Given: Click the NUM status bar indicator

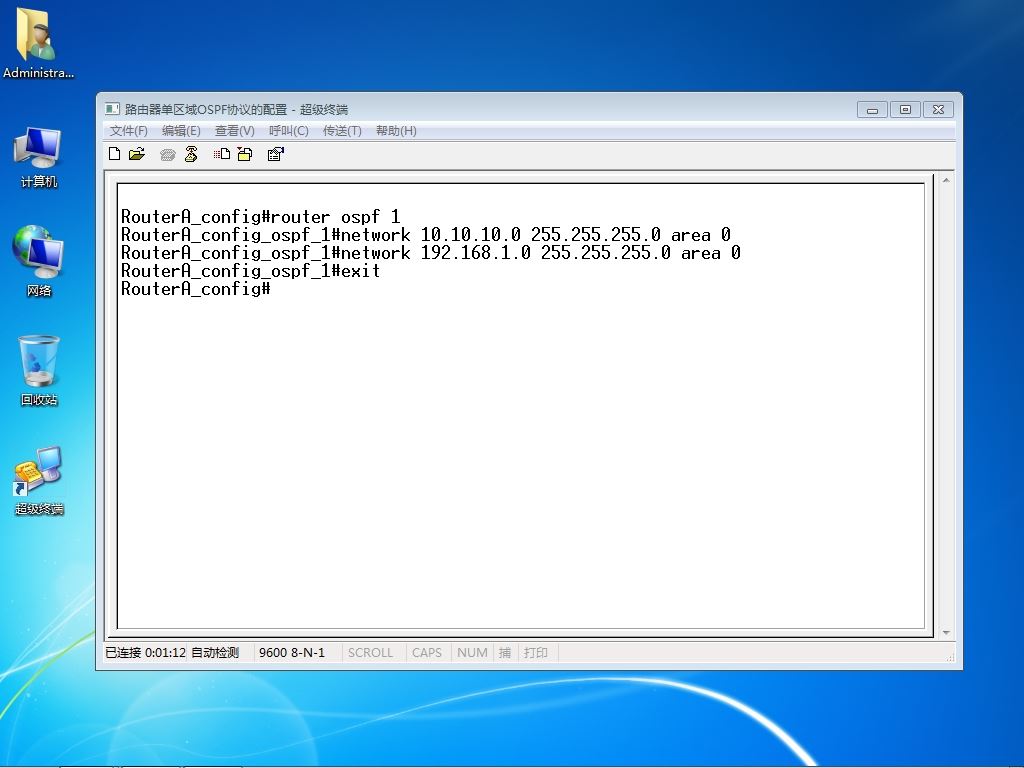Looking at the screenshot, I should [x=472, y=652].
